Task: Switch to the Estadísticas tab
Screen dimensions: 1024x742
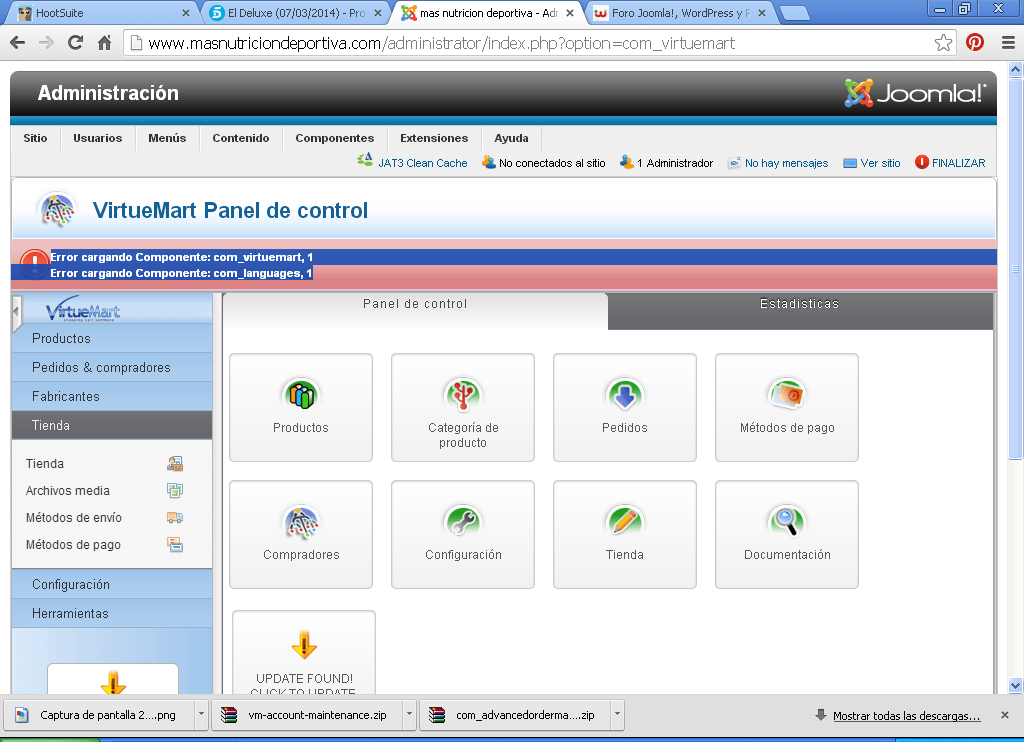Action: (x=800, y=310)
